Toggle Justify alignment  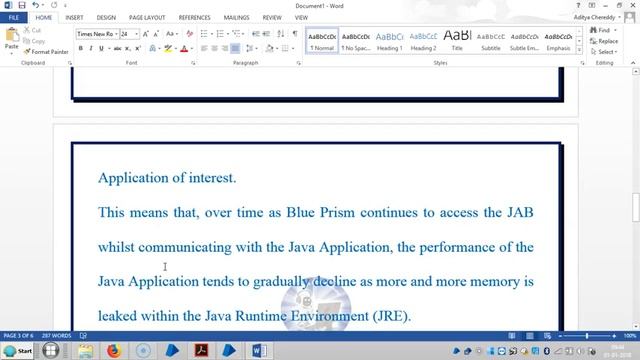tap(235, 49)
